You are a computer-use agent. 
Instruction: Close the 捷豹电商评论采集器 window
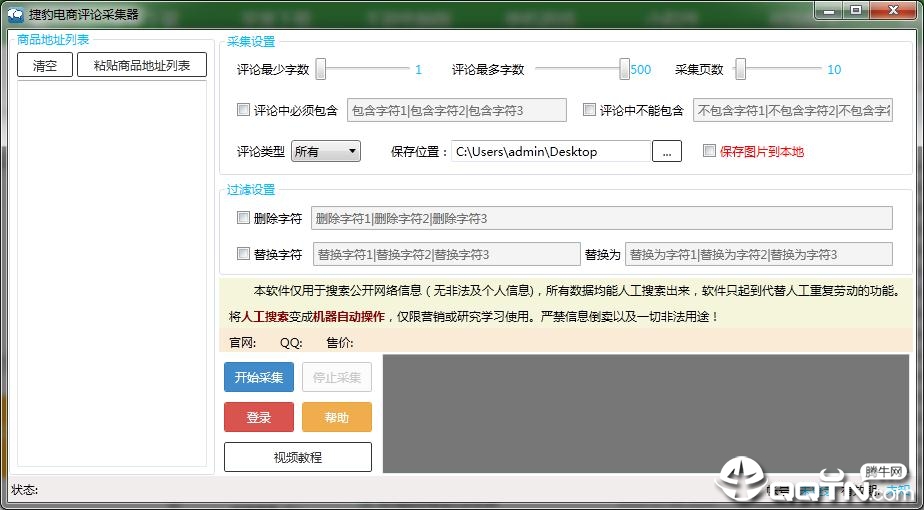point(892,10)
